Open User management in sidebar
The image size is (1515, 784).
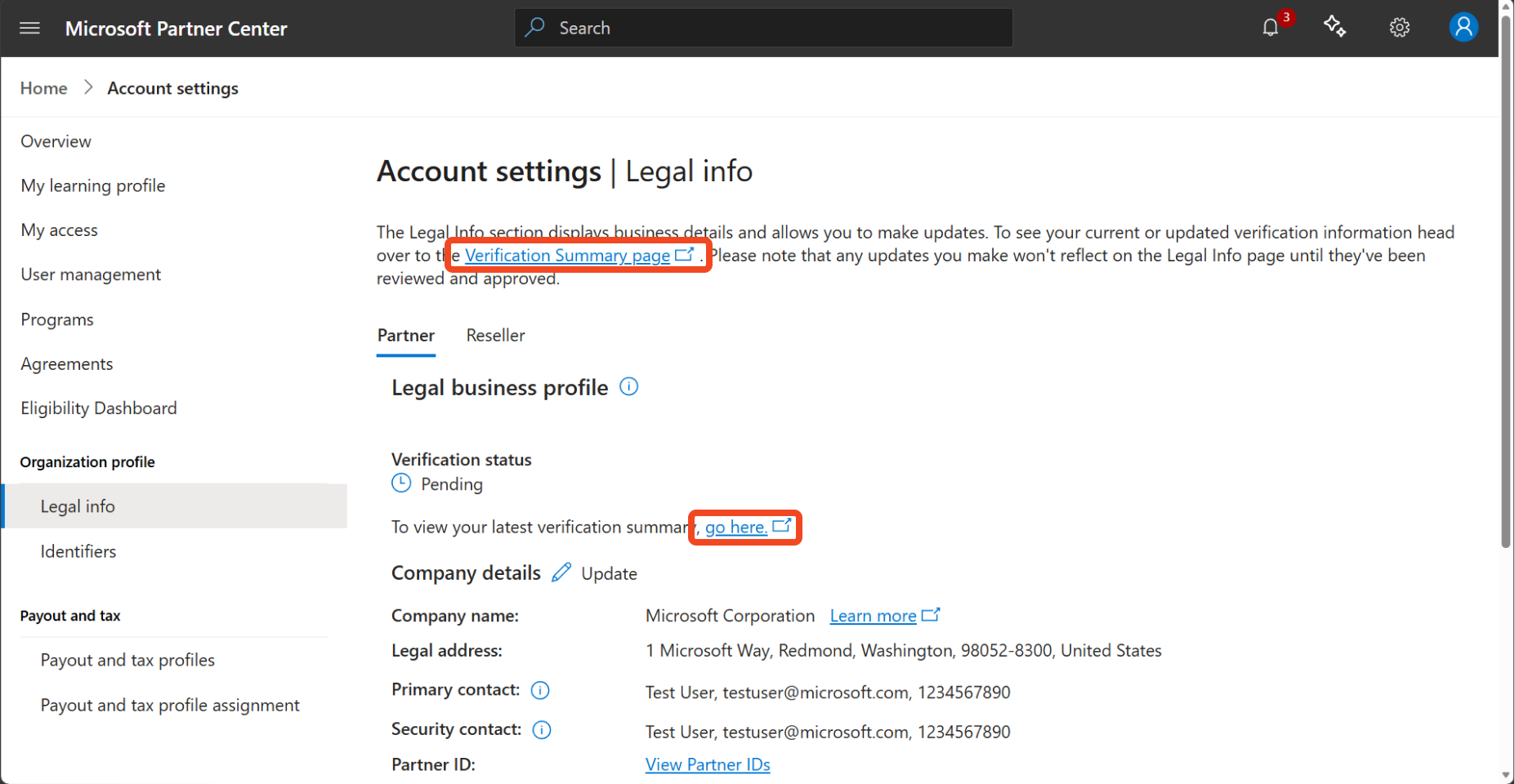(x=91, y=274)
